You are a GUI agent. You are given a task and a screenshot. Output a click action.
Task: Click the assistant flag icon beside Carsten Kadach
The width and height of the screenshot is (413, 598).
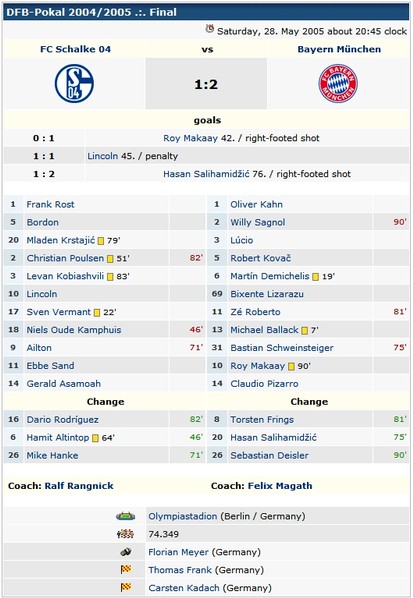pyautogui.click(x=126, y=587)
